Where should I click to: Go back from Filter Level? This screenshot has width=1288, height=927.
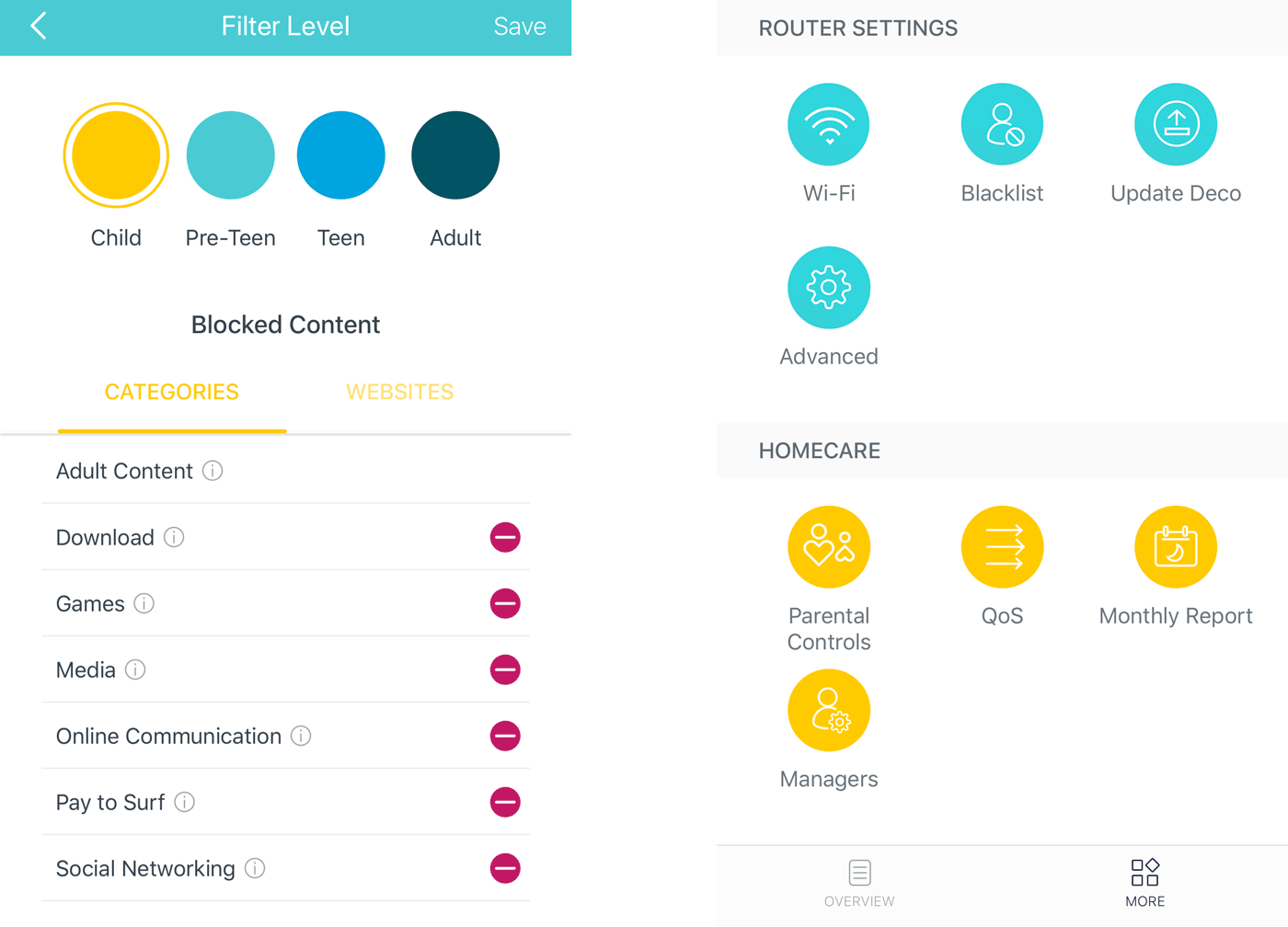pos(39,26)
